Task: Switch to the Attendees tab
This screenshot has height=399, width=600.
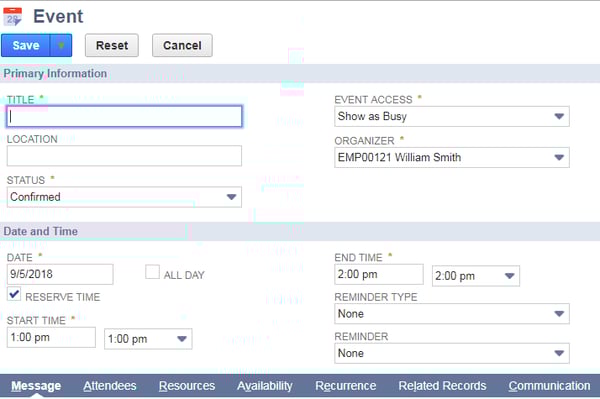Action: [x=110, y=386]
